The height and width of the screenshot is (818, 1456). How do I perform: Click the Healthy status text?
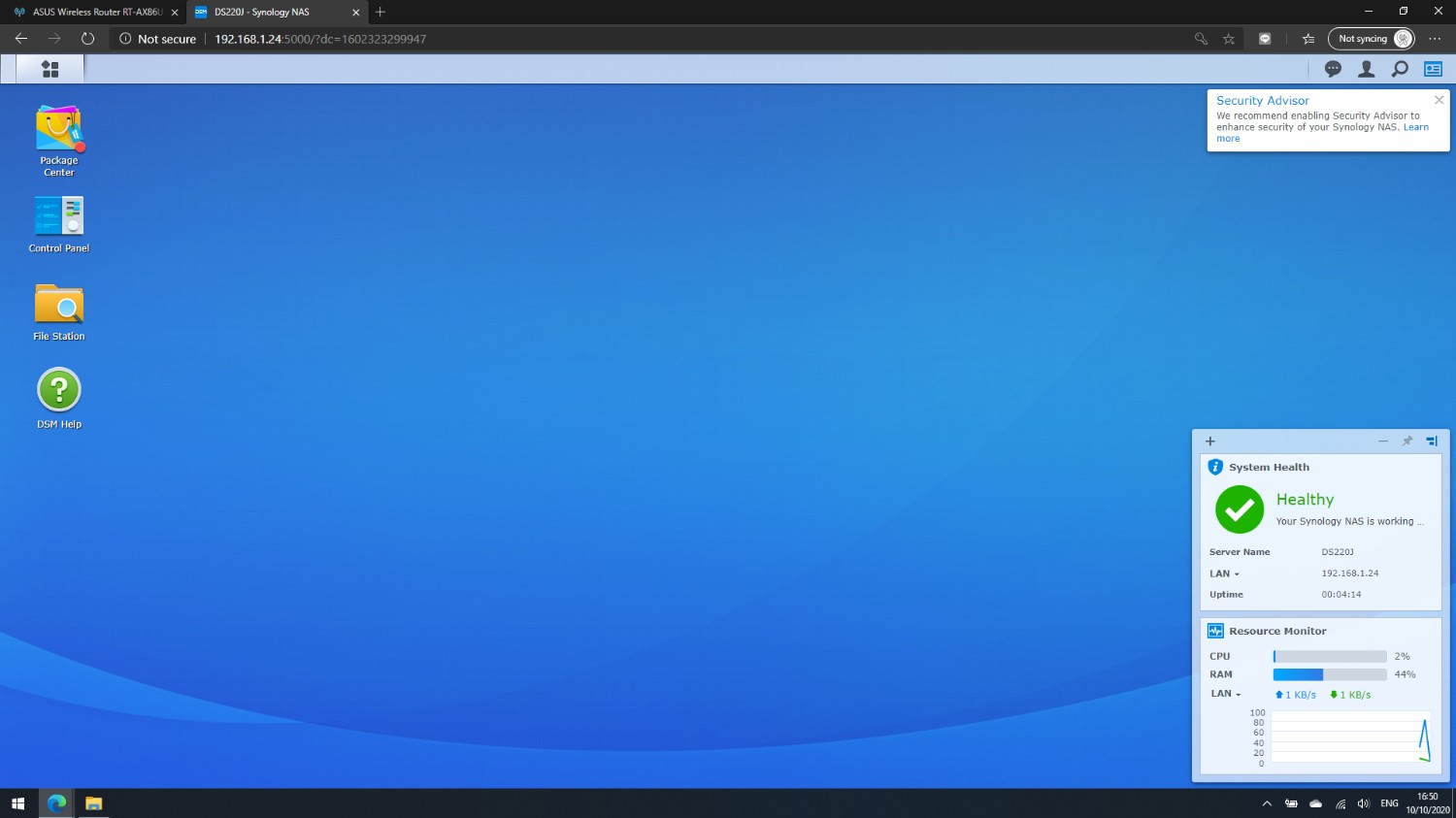[x=1306, y=500]
